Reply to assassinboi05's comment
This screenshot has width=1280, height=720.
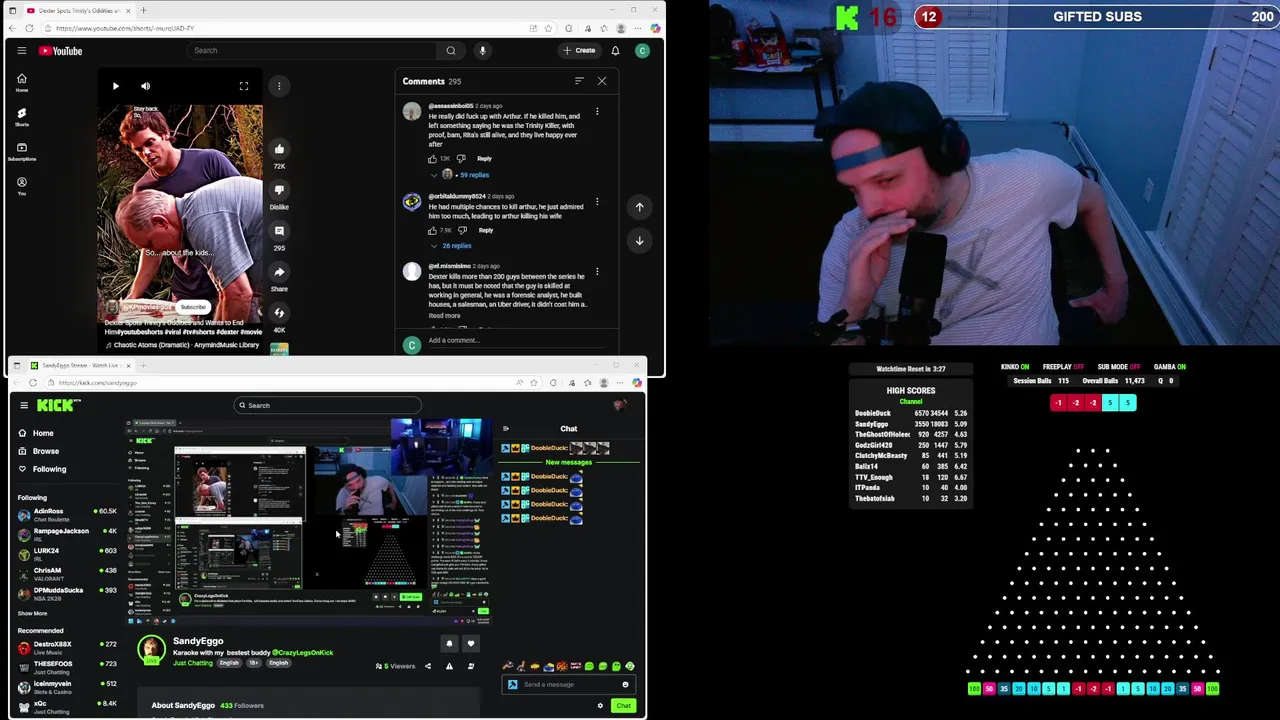[x=484, y=159]
